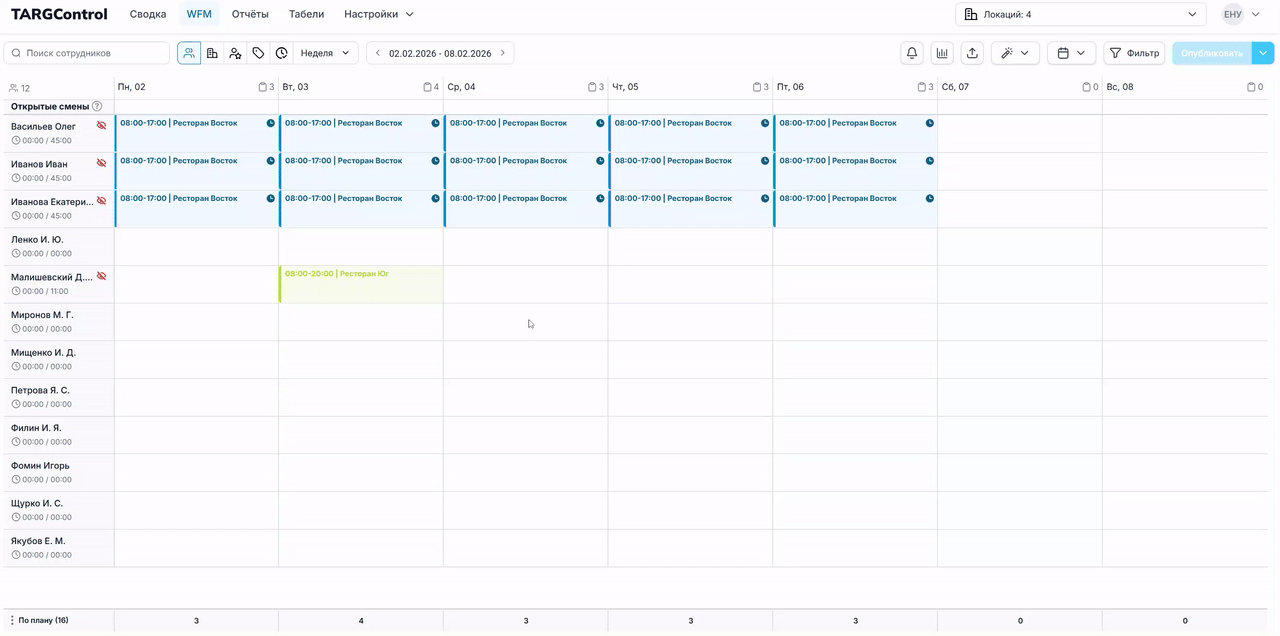
Task: Open the clock time view icon
Action: 282,53
